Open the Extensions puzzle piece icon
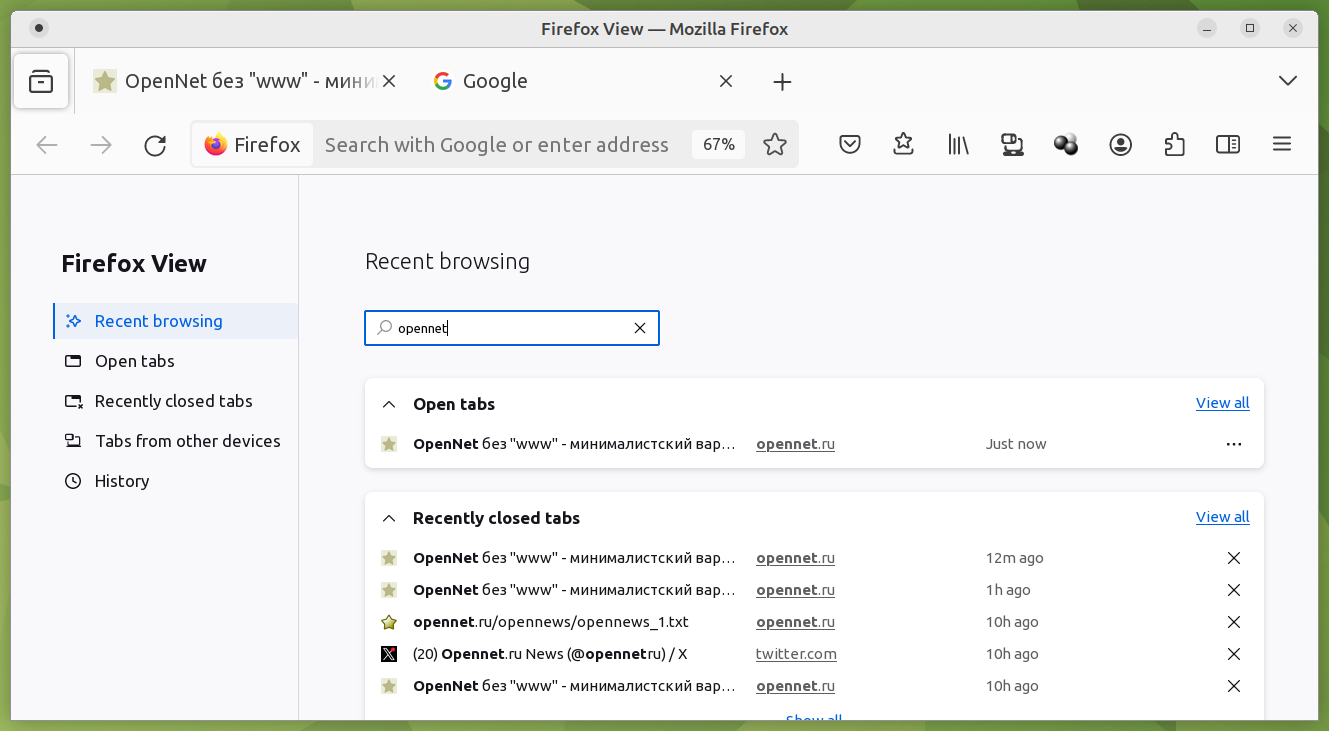Viewport: 1329px width, 731px height. [1174, 145]
